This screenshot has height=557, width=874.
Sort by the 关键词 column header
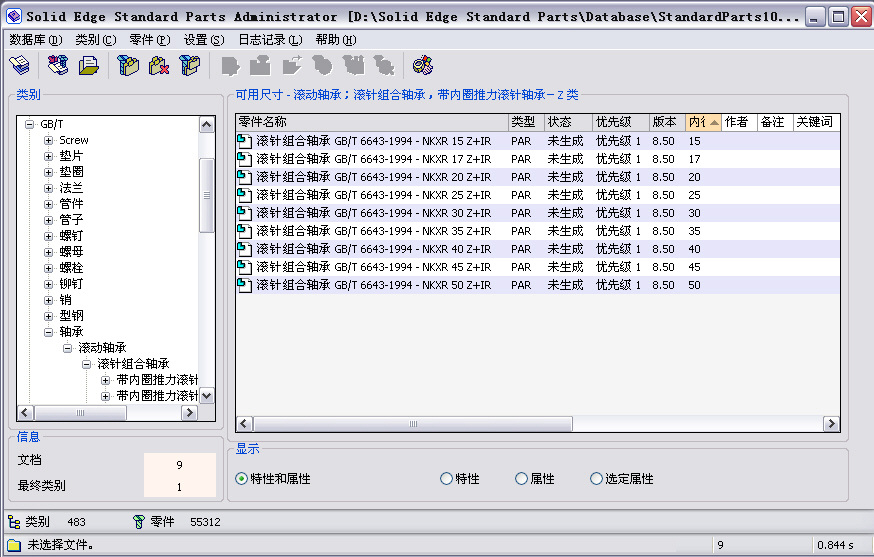[816, 122]
